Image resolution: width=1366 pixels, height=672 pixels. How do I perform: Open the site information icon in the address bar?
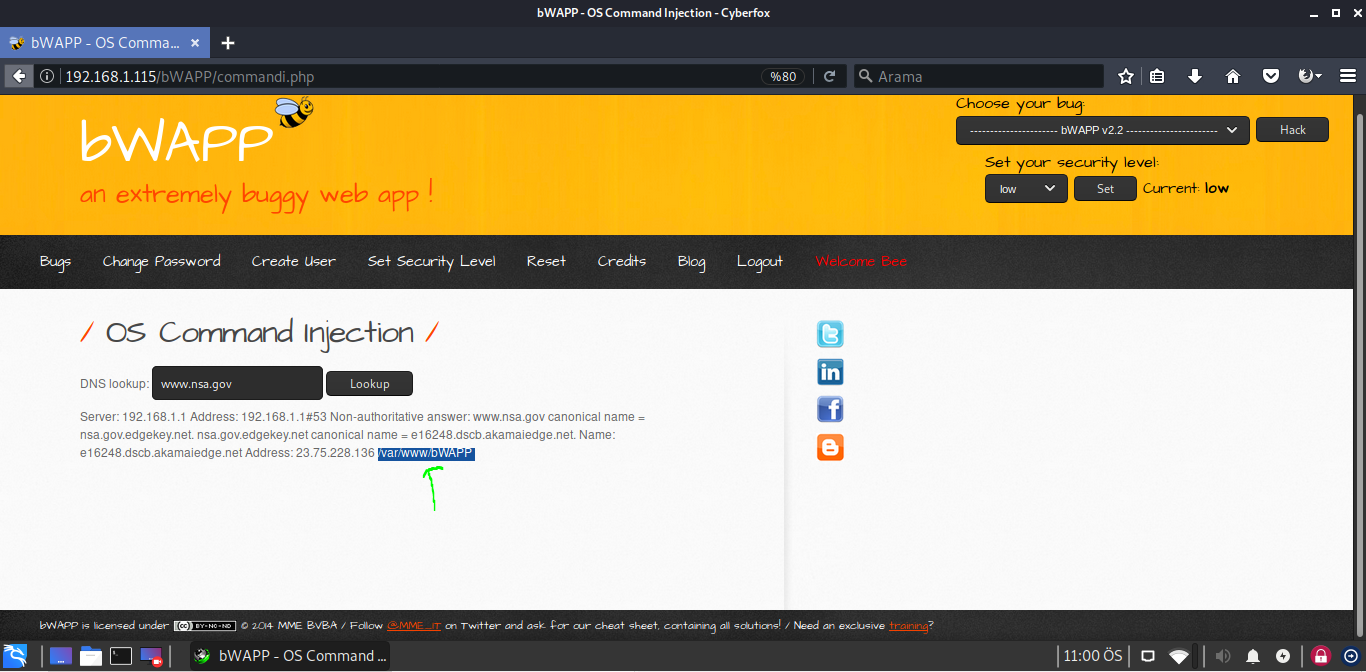tap(47, 76)
